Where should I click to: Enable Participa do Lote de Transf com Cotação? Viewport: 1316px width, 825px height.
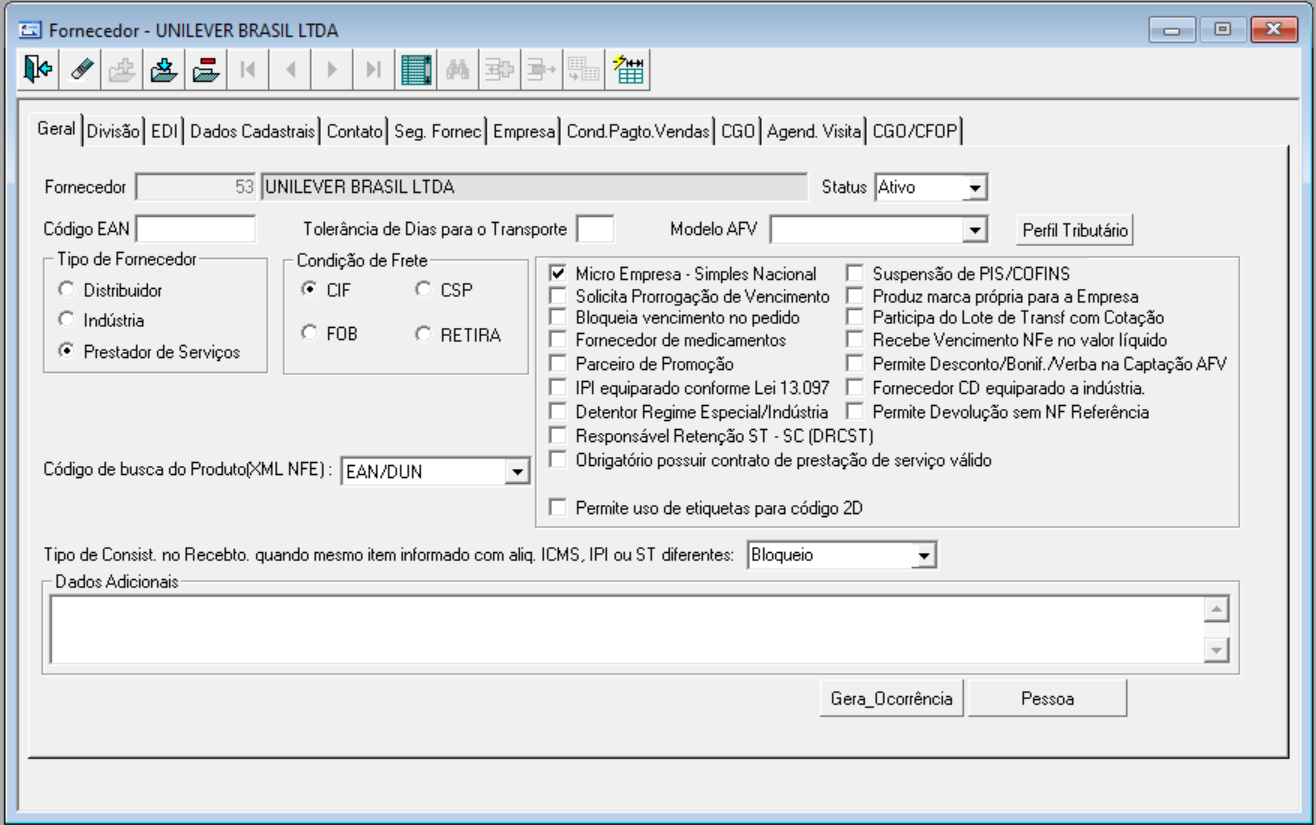click(855, 318)
